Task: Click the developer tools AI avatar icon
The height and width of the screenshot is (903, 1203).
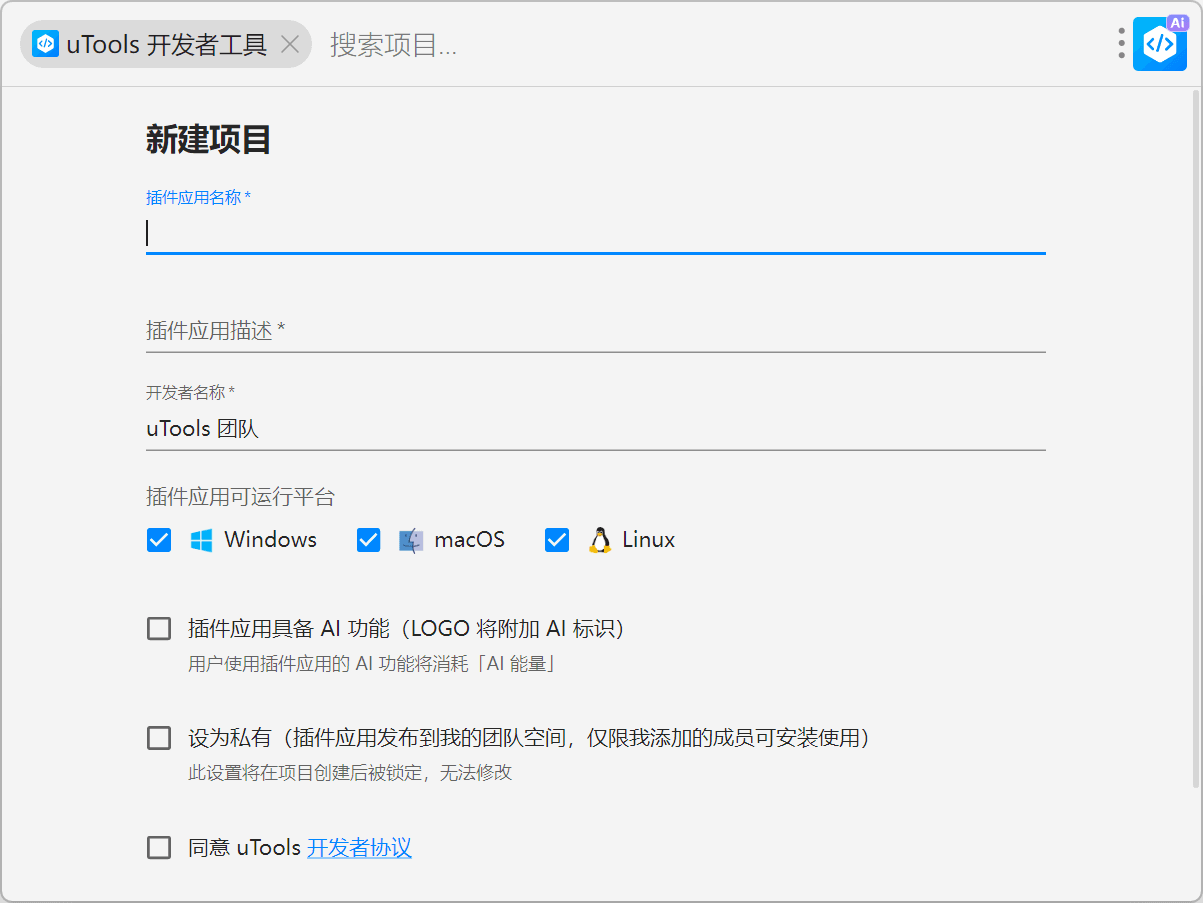Action: coord(1159,44)
